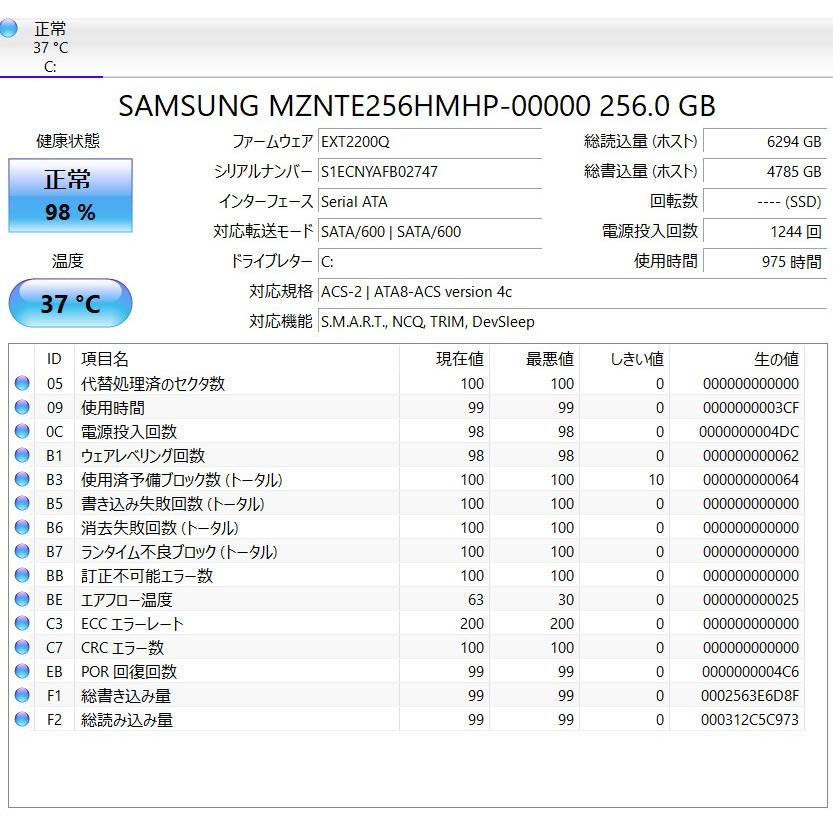Viewport: 833px width, 833px height.
Task: Click the 37 °C temperature button
Action: click(70, 303)
